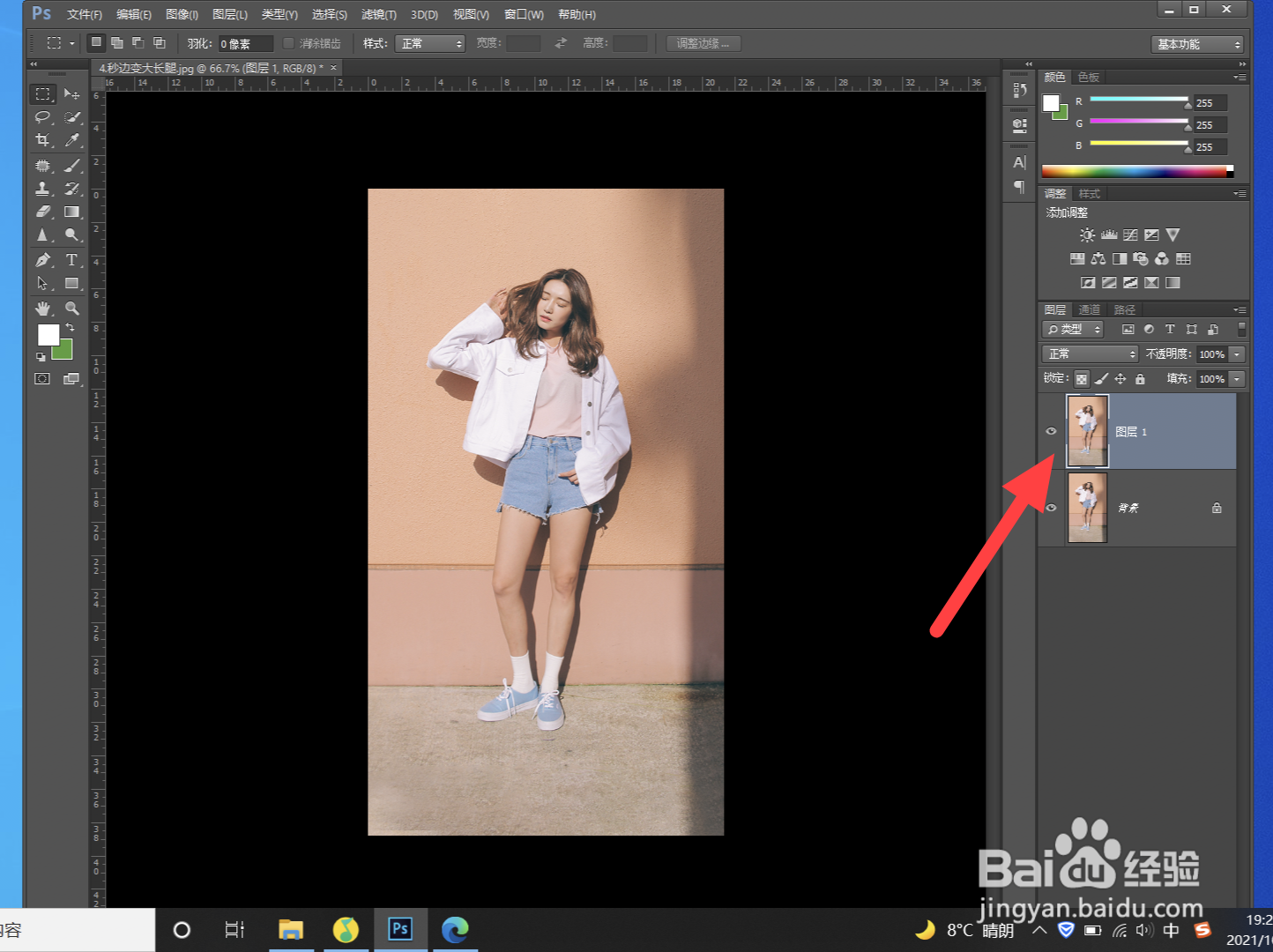The height and width of the screenshot is (952, 1273).
Task: Toggle lock image pixels brush icon
Action: (x=1101, y=379)
